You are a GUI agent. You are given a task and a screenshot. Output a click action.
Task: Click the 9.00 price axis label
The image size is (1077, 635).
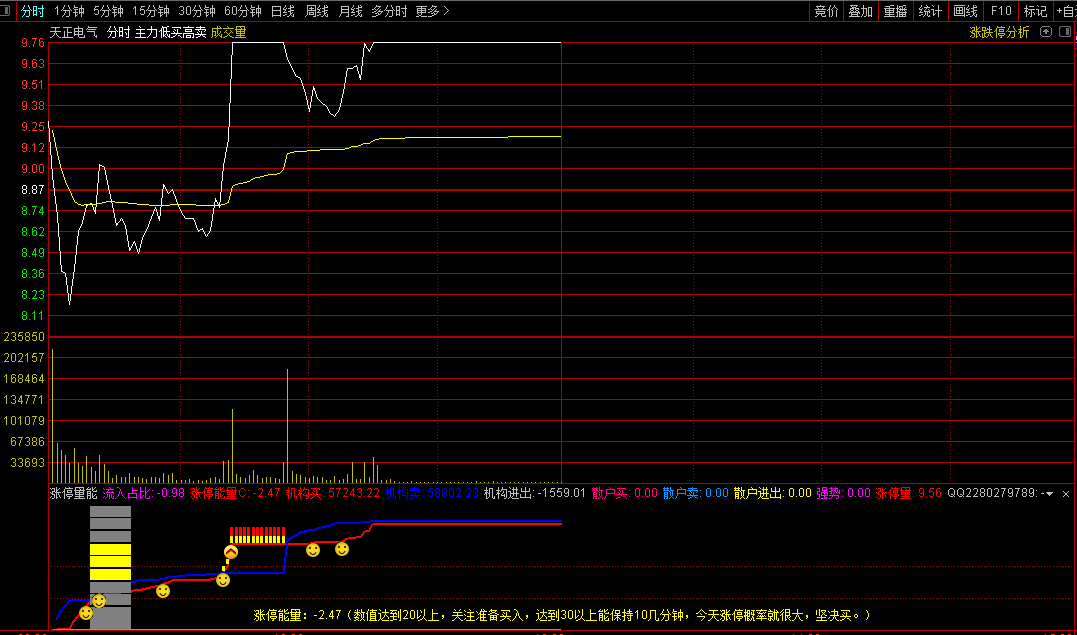[34, 169]
